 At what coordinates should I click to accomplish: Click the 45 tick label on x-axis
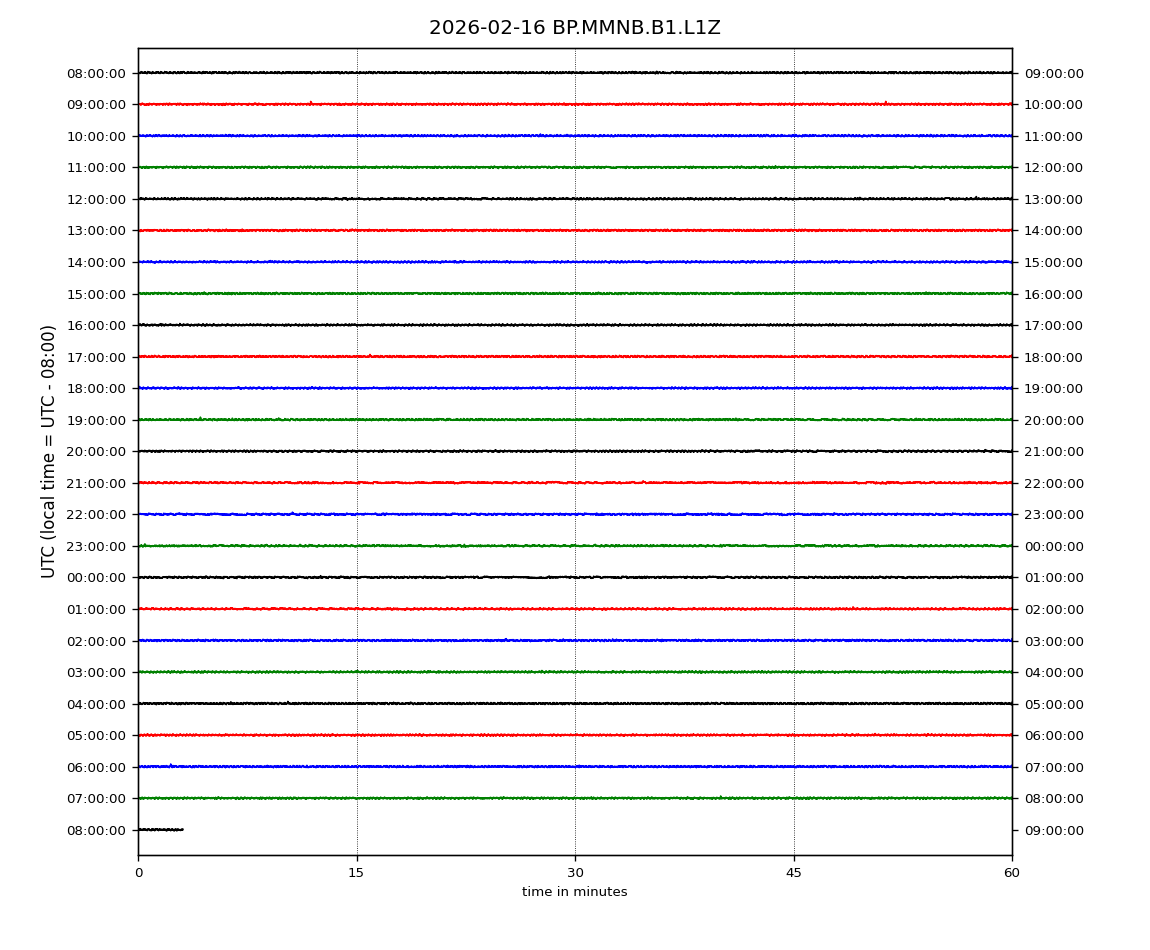coord(794,873)
